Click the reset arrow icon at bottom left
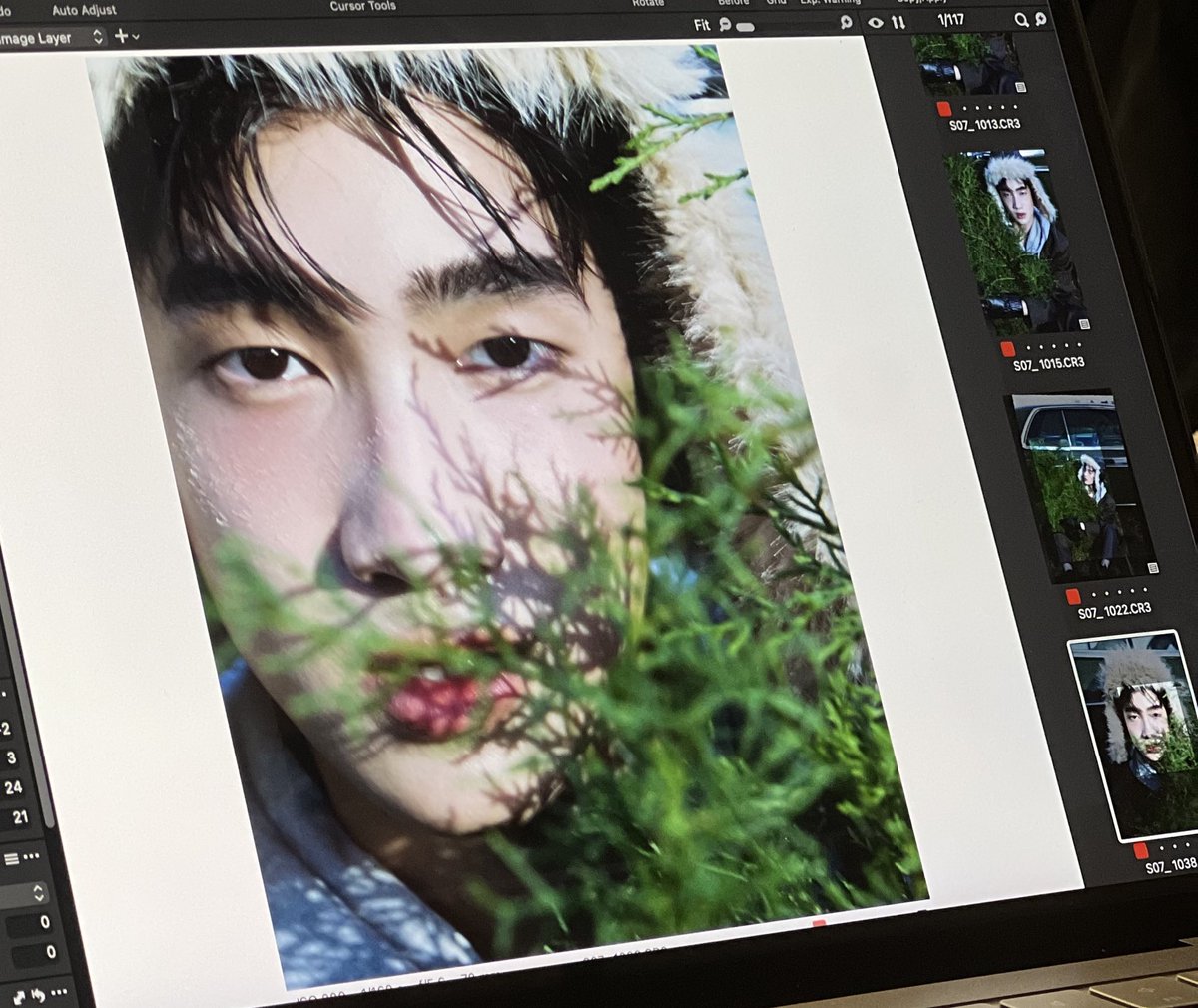The height and width of the screenshot is (1008, 1198). (x=40, y=995)
